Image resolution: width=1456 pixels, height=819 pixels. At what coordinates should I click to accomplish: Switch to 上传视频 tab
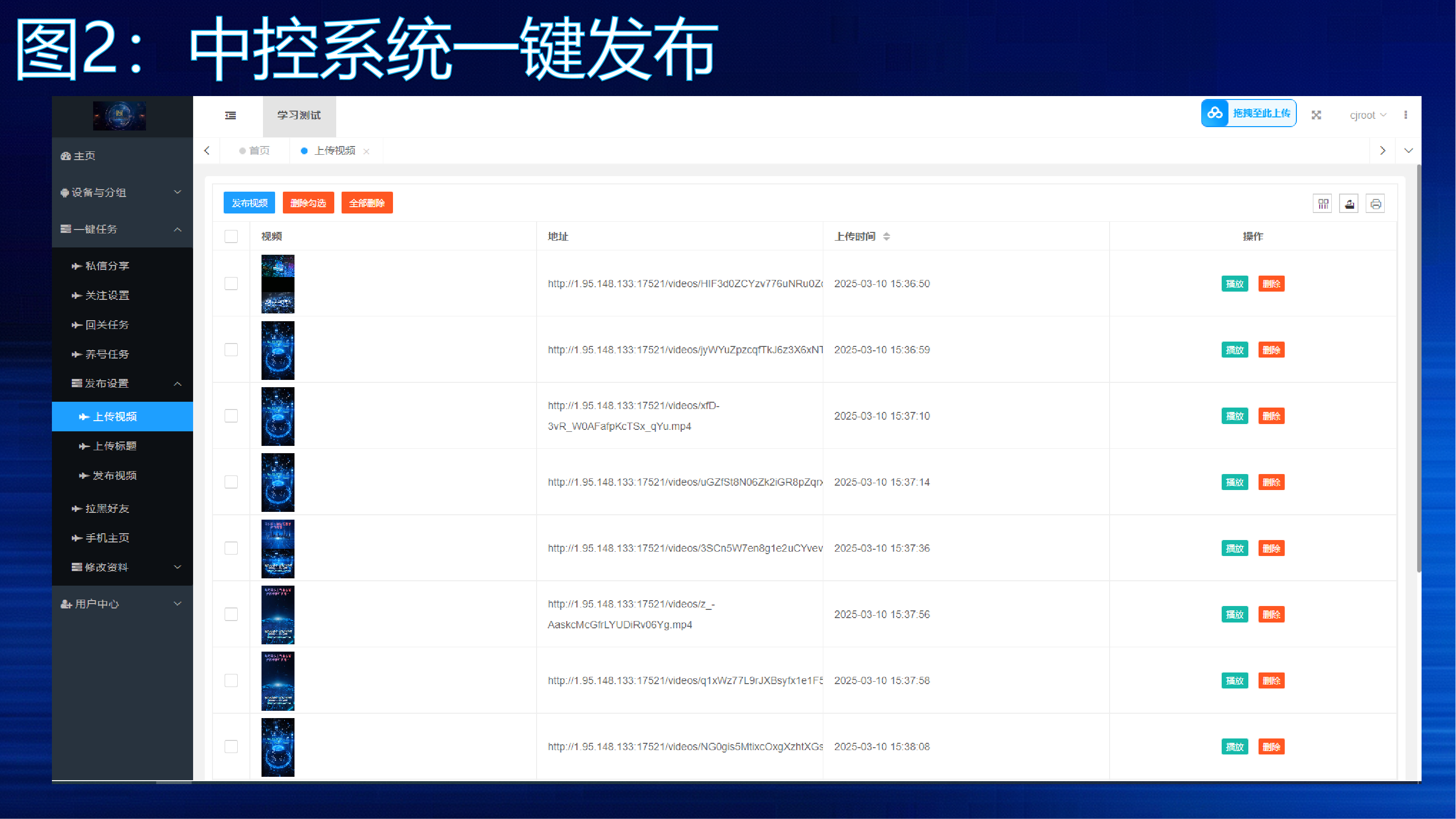[x=335, y=151]
